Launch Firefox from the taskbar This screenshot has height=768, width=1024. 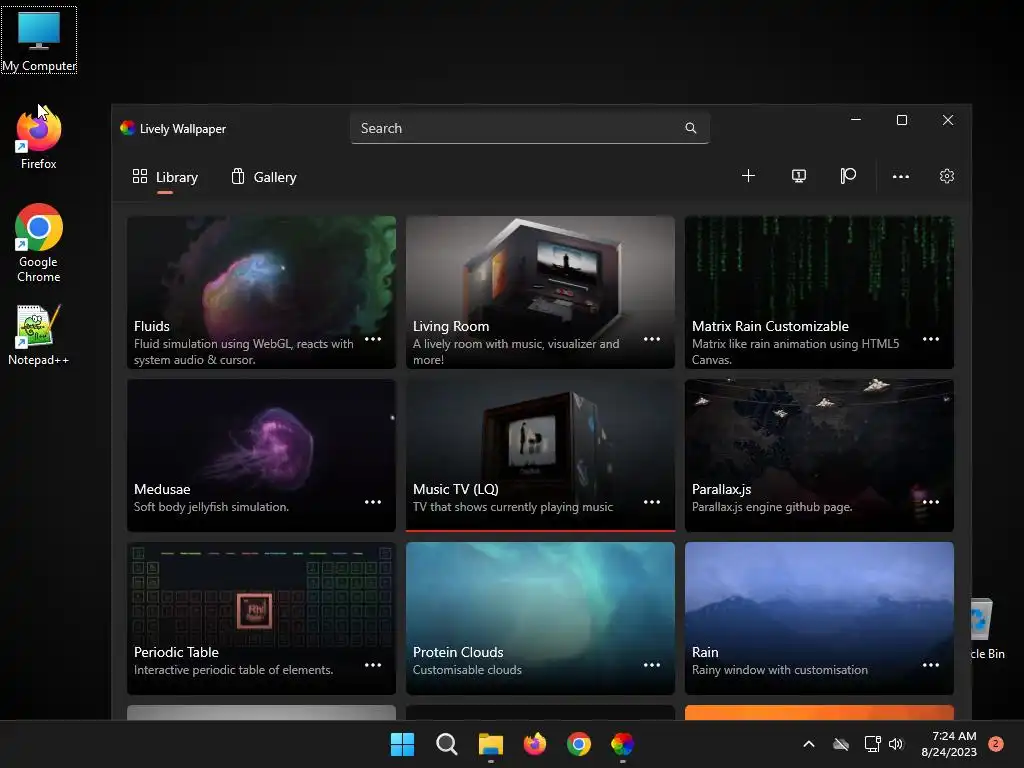tap(535, 744)
